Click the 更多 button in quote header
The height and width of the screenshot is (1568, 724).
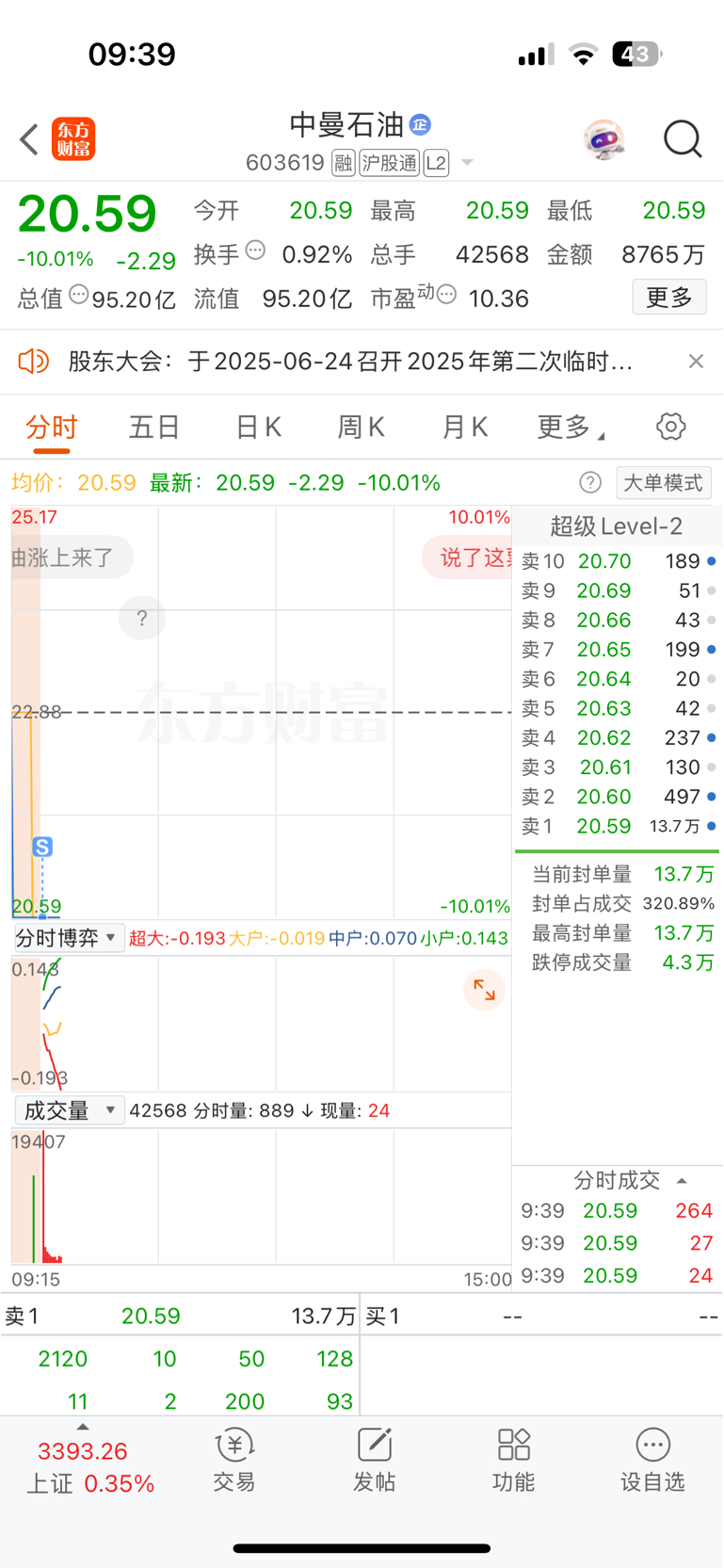click(669, 298)
